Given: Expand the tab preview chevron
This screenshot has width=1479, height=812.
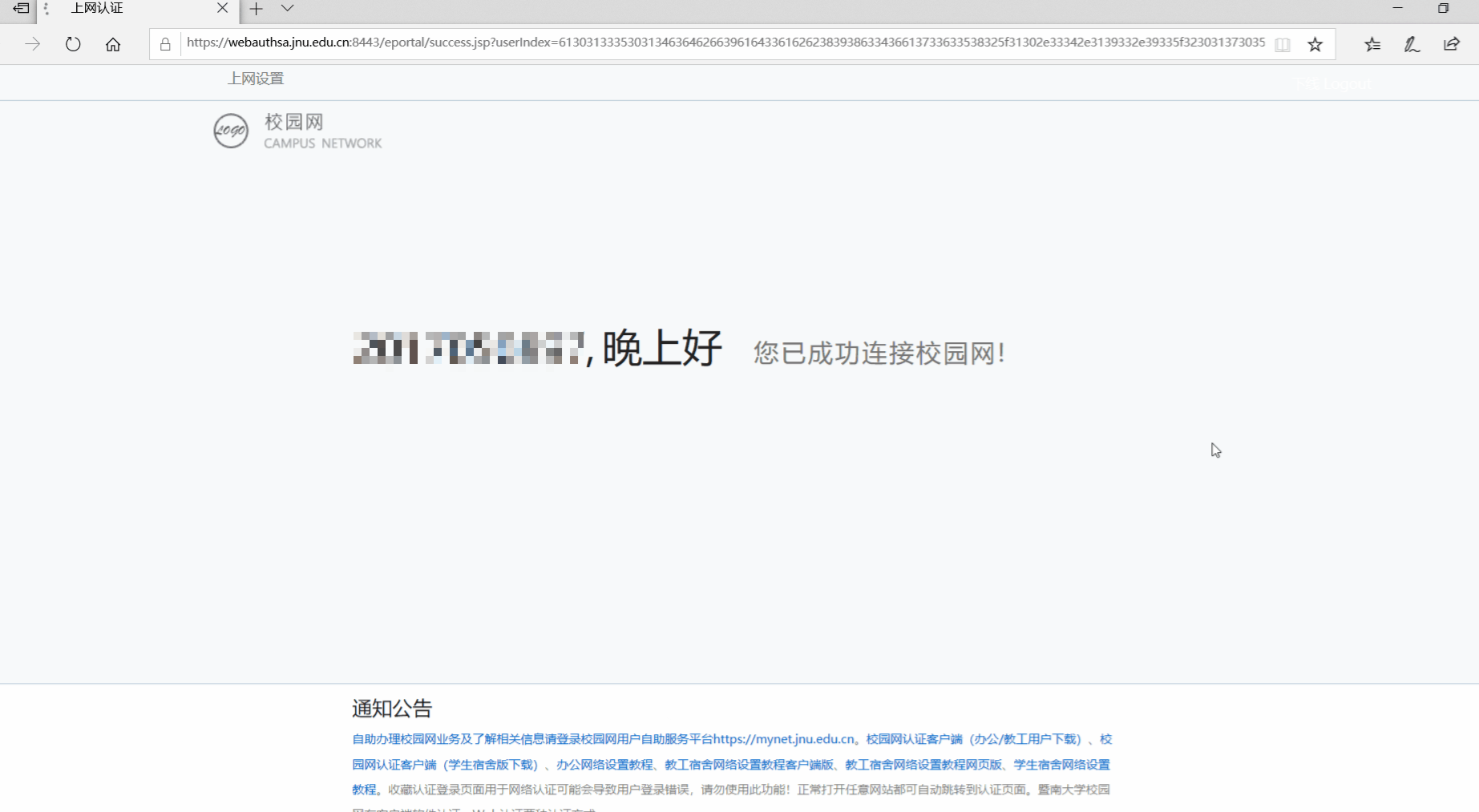Looking at the screenshot, I should pyautogui.click(x=287, y=8).
